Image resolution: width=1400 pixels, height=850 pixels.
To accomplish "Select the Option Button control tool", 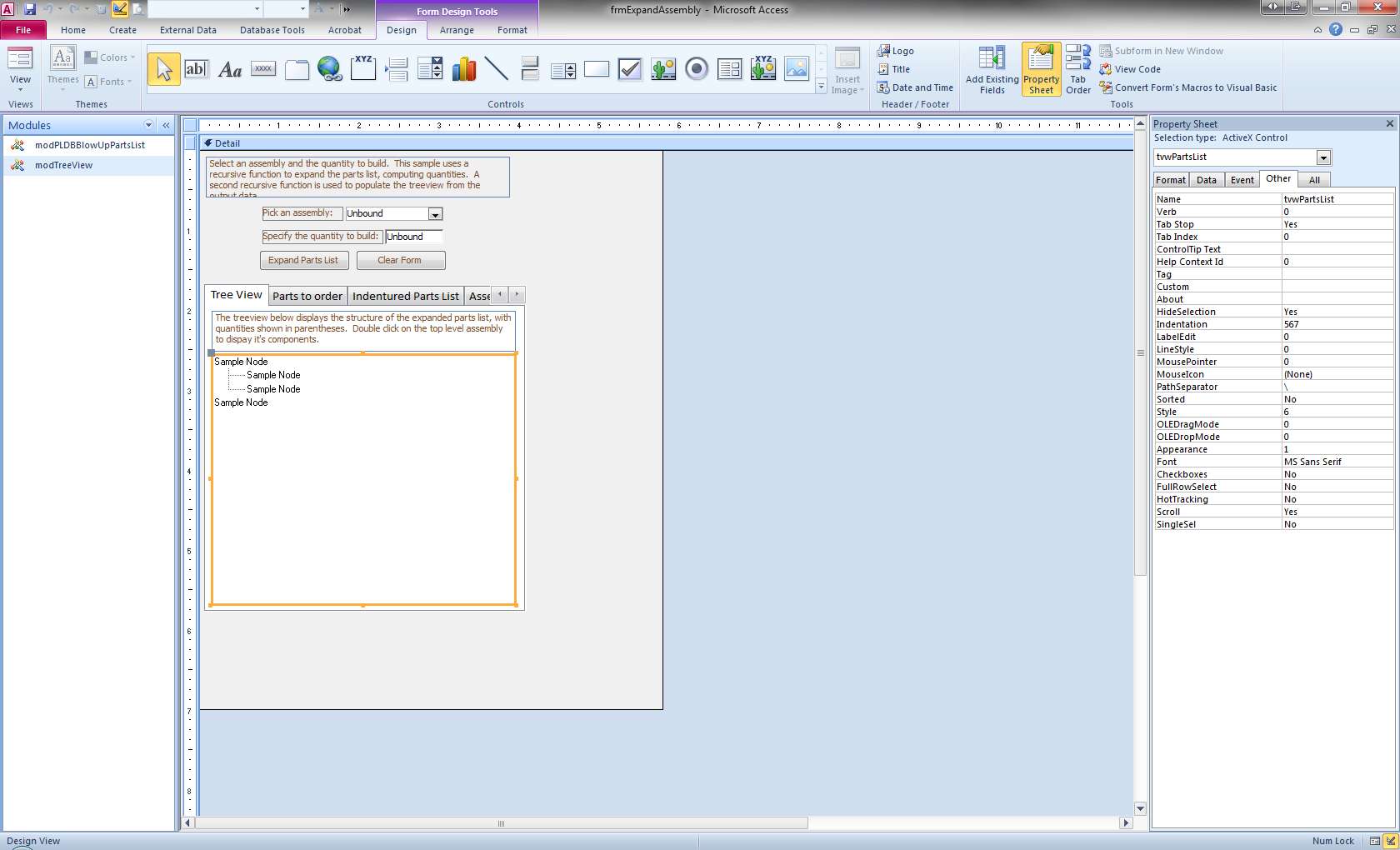I will [697, 69].
